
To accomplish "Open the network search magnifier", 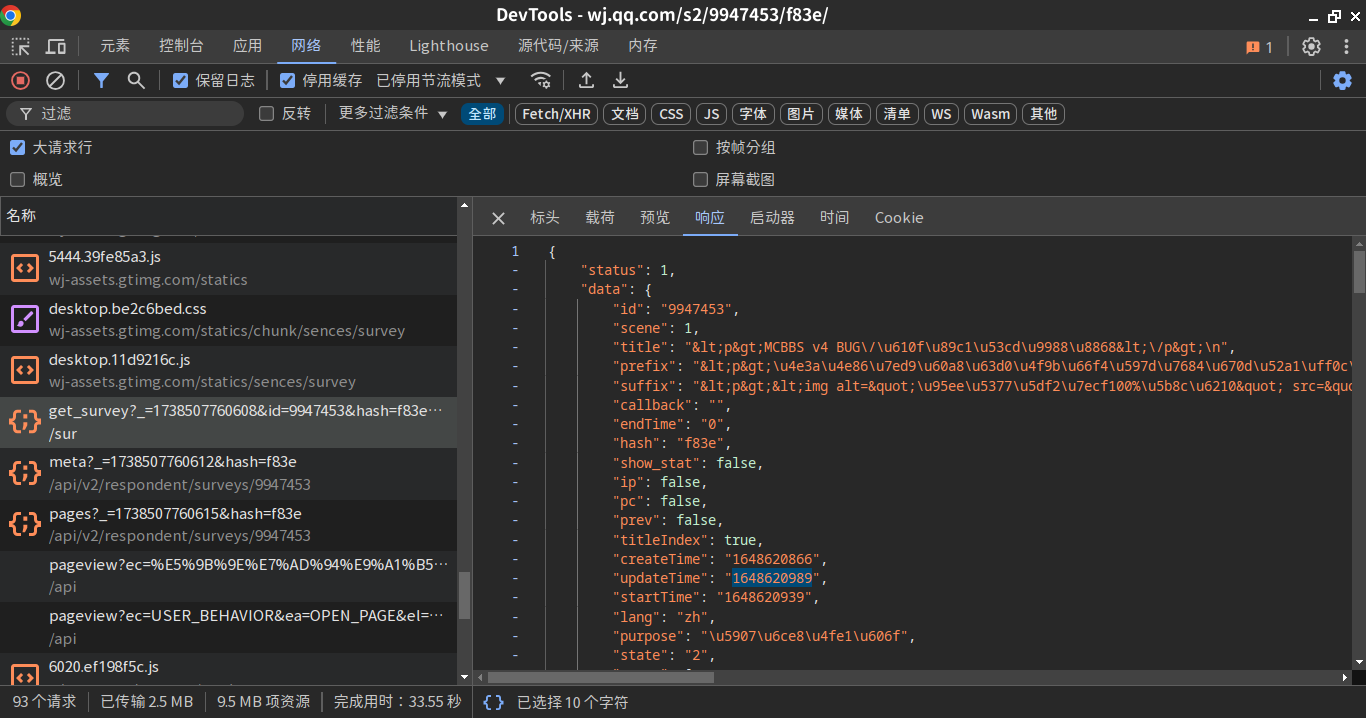I will (x=136, y=80).
